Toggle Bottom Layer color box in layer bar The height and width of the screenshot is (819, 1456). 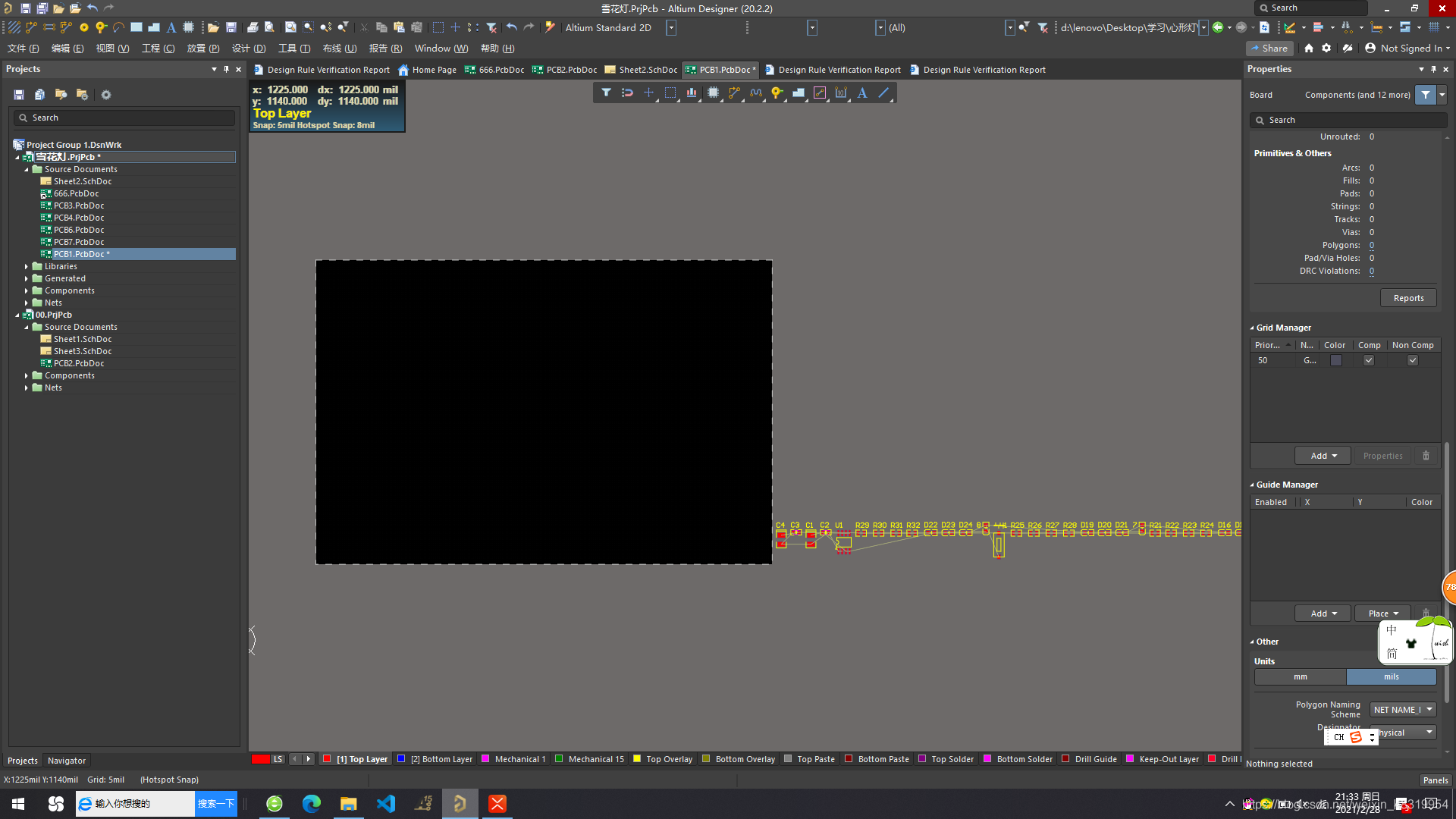[401, 758]
